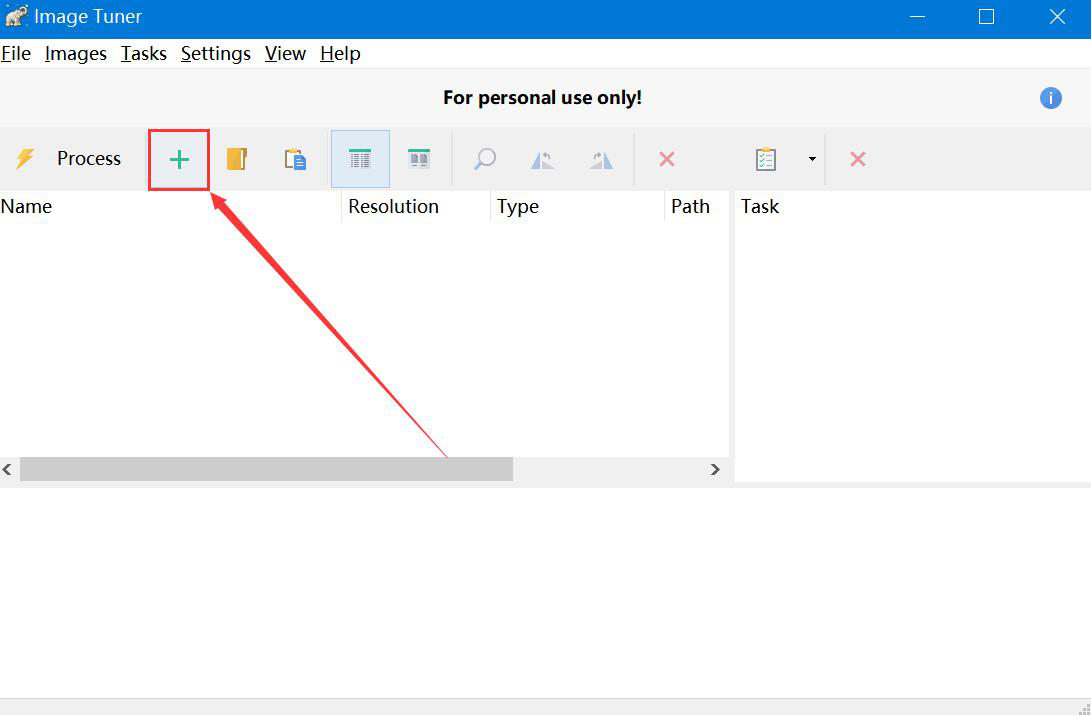Click the Add Task checklist icon
The height and width of the screenshot is (715, 1091).
point(765,159)
